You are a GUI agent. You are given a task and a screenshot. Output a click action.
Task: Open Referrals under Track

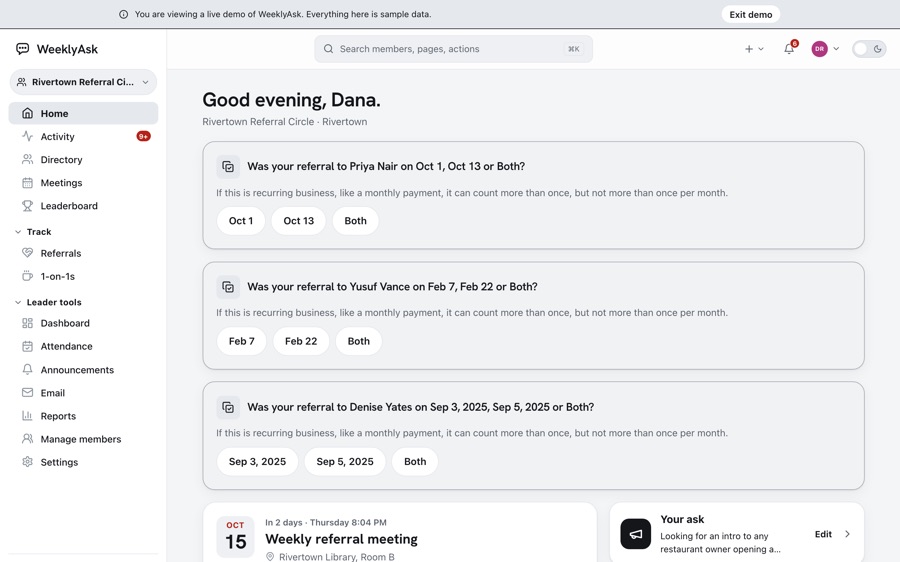click(x=83, y=253)
